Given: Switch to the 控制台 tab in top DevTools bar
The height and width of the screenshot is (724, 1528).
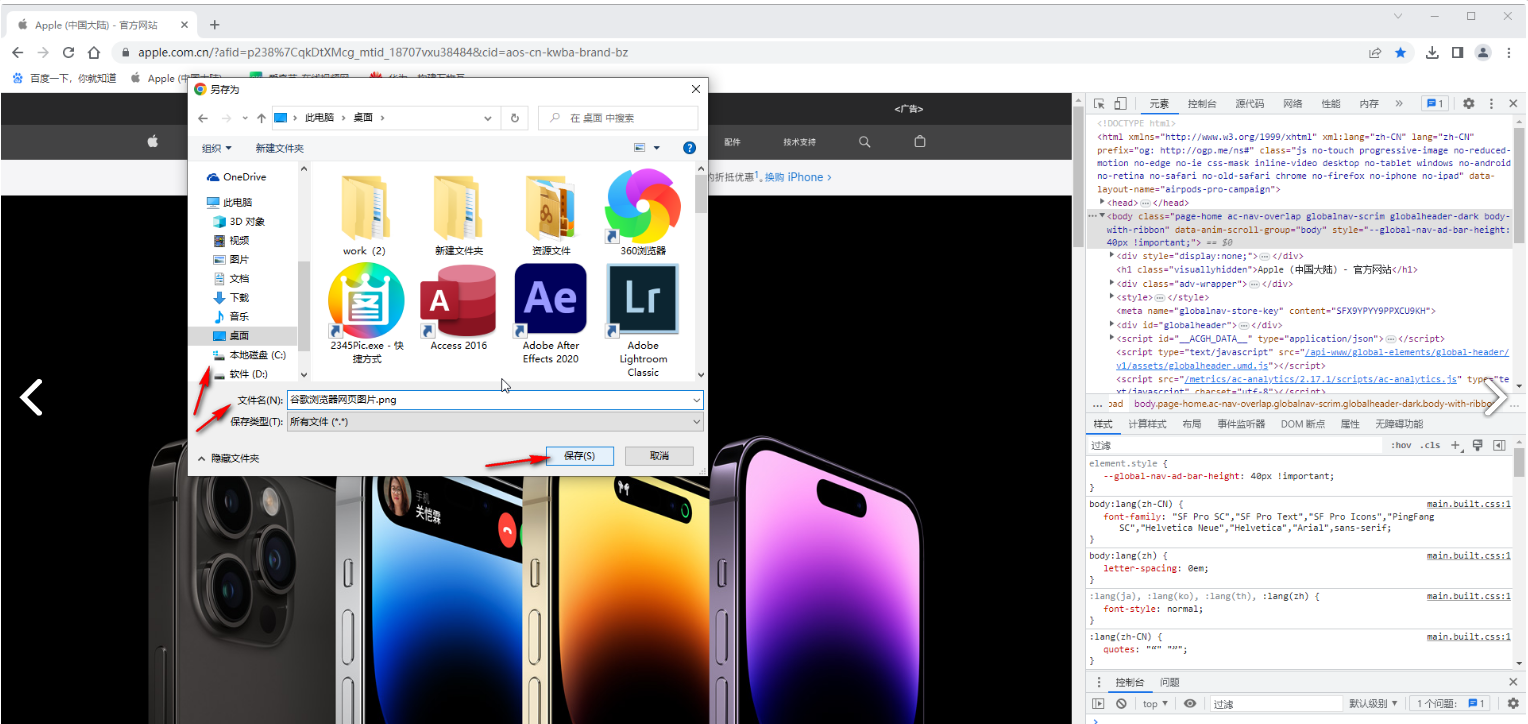Looking at the screenshot, I should [1201, 103].
